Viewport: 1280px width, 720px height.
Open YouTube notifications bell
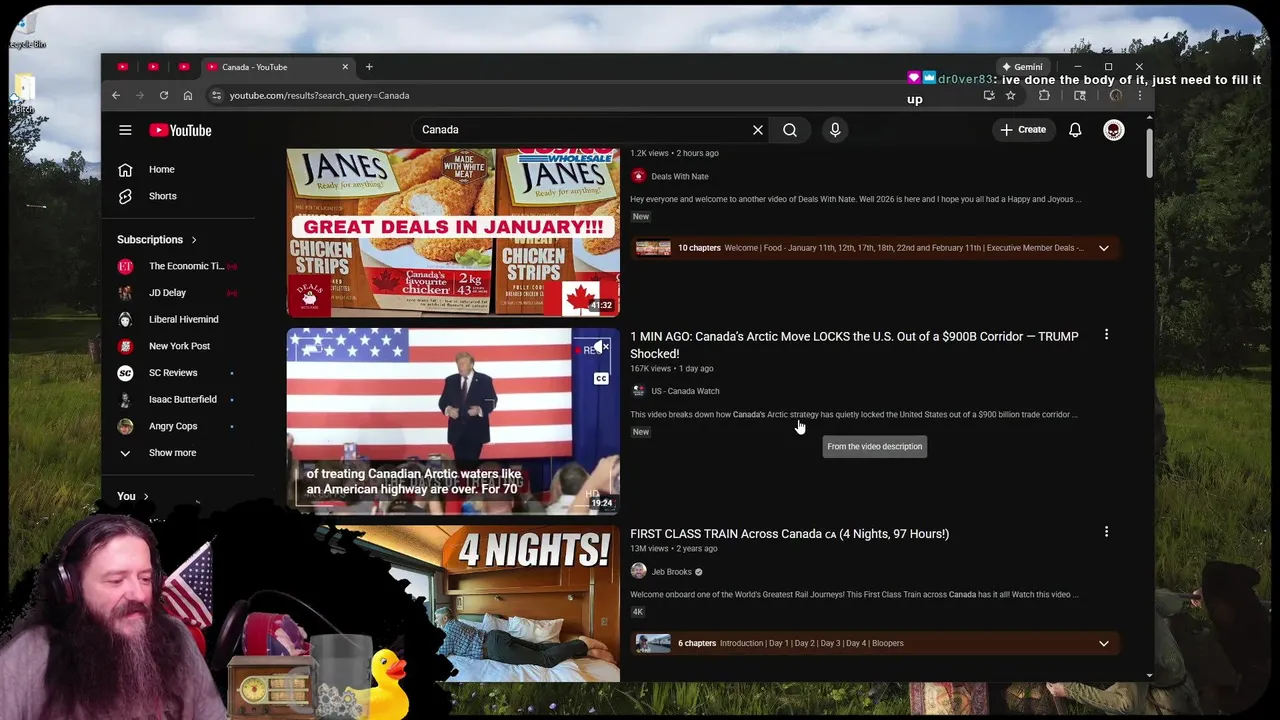tap(1075, 130)
